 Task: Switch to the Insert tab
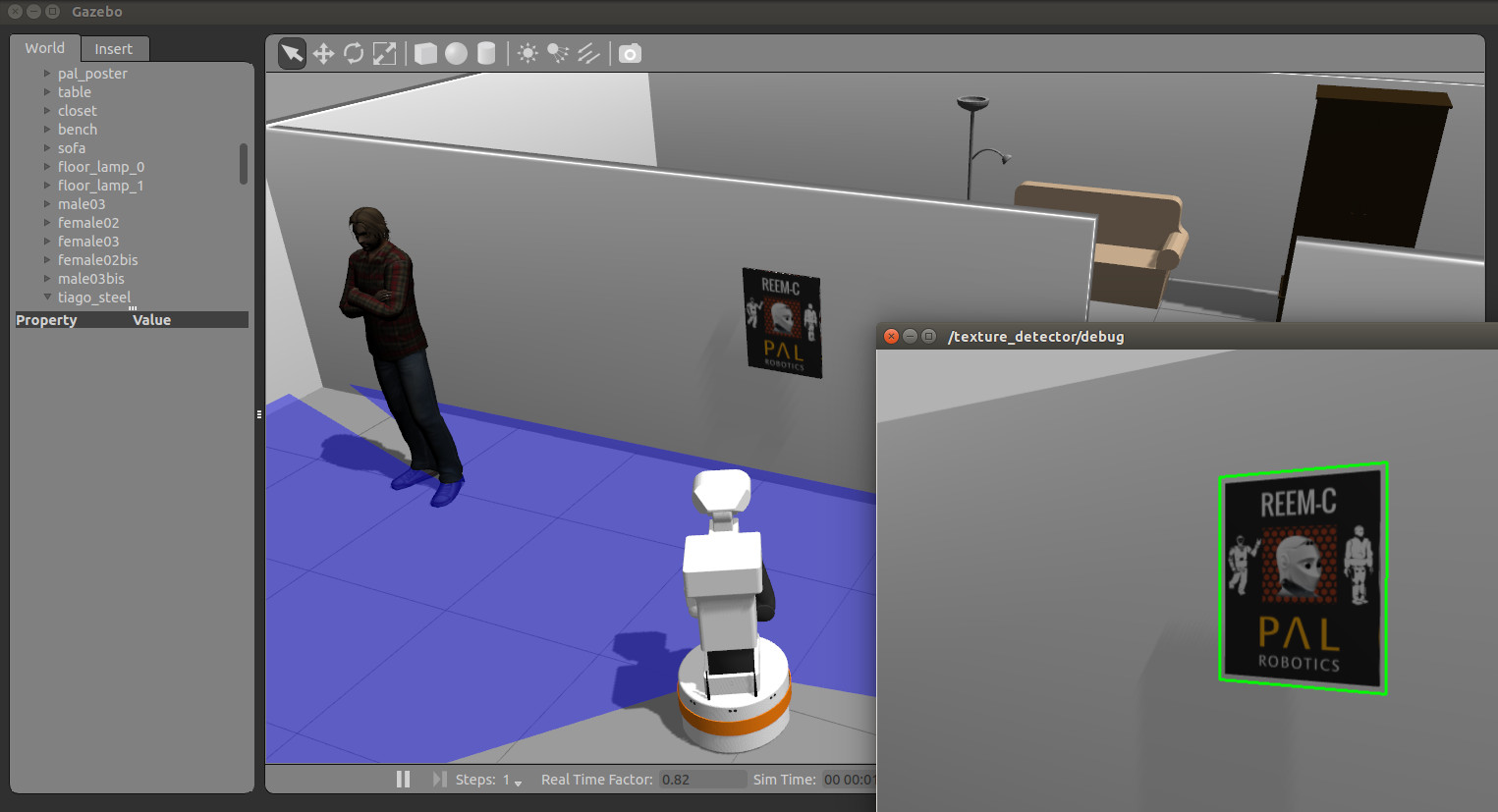(x=113, y=49)
